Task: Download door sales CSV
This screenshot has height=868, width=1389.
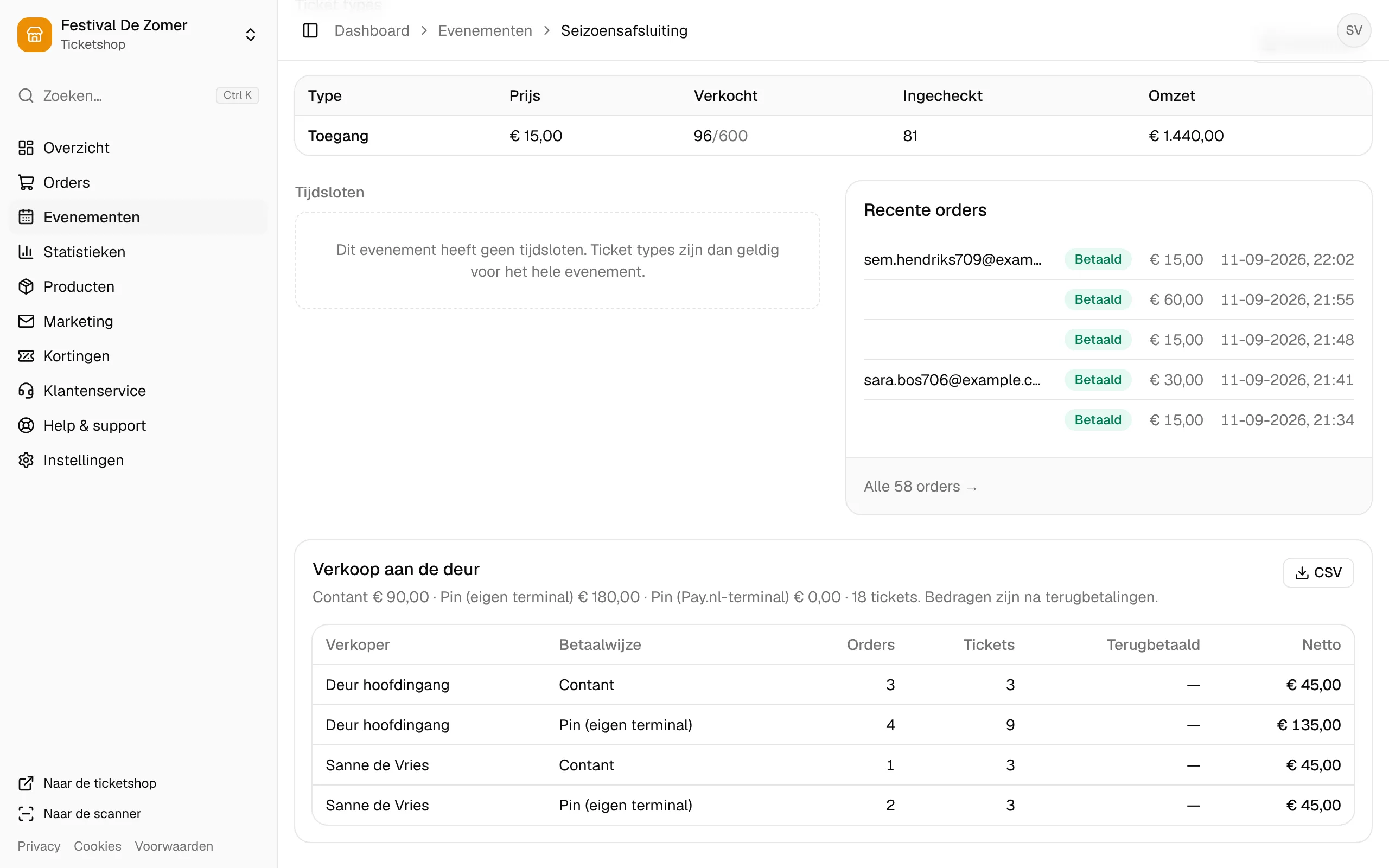Action: coord(1318,572)
